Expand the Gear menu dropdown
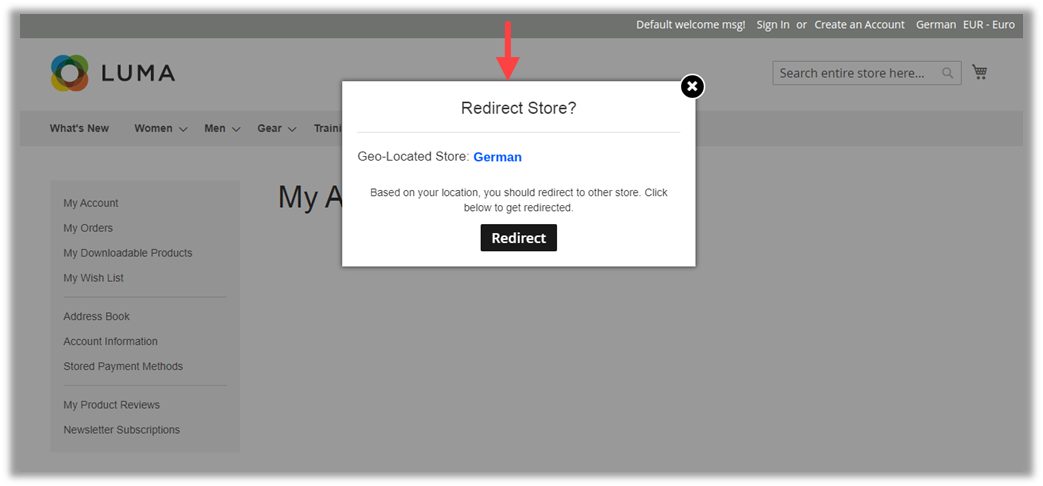Screen dimensions: 1043x486 (276, 128)
